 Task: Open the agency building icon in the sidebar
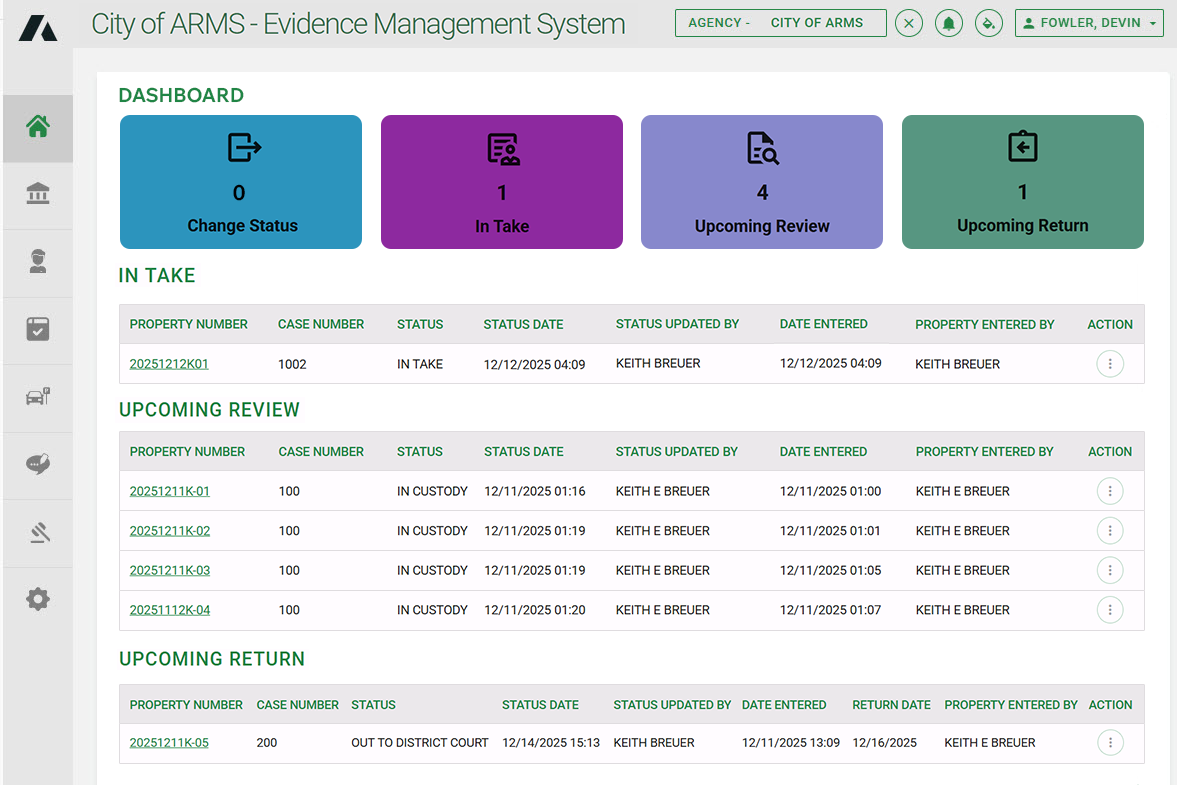[x=37, y=194]
